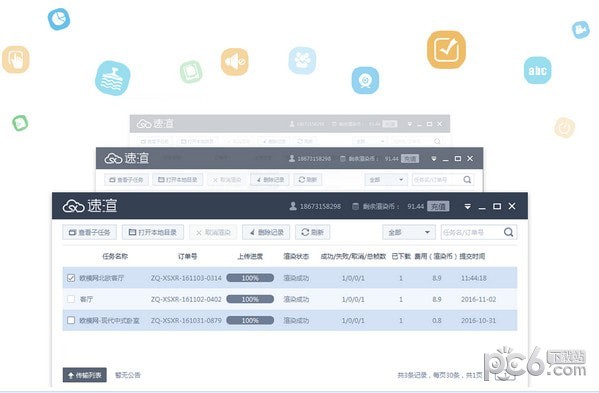The image size is (599, 393).
Task: Sort by the 上传进度 column header
Action: pos(250,256)
